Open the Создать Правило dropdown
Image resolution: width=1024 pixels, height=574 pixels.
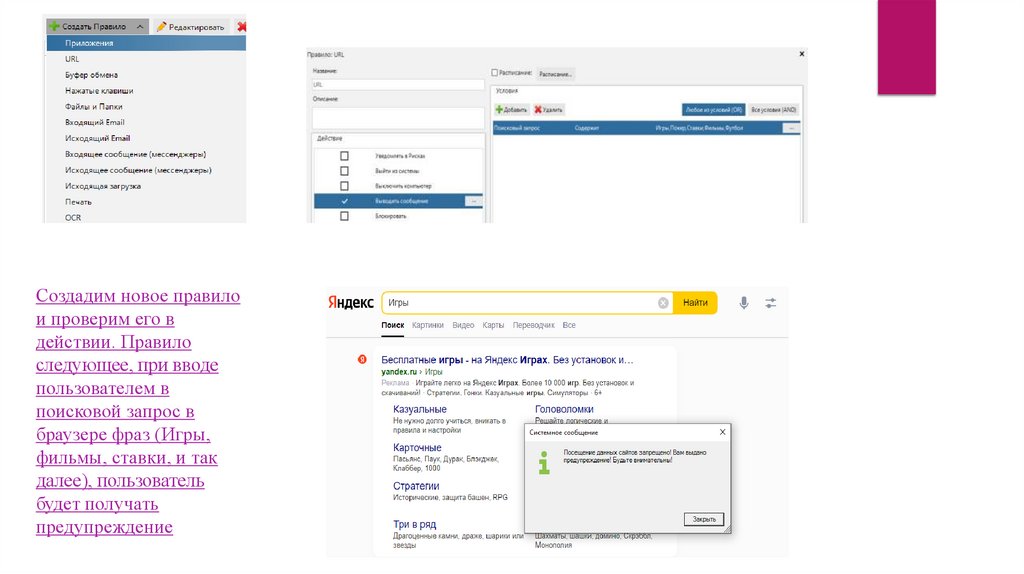[x=97, y=27]
